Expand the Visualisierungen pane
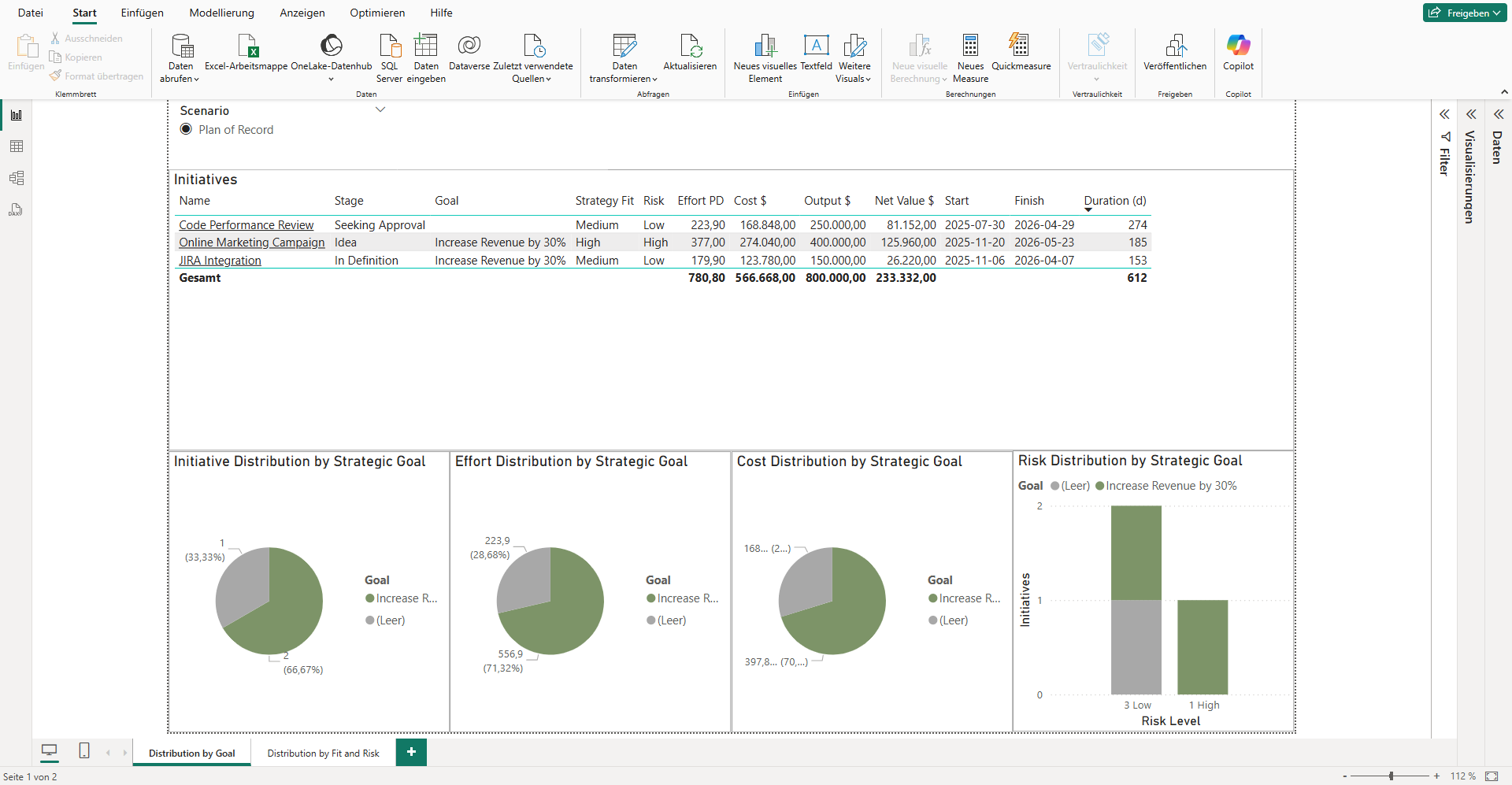Viewport: 1512px width, 785px height. tap(1471, 114)
